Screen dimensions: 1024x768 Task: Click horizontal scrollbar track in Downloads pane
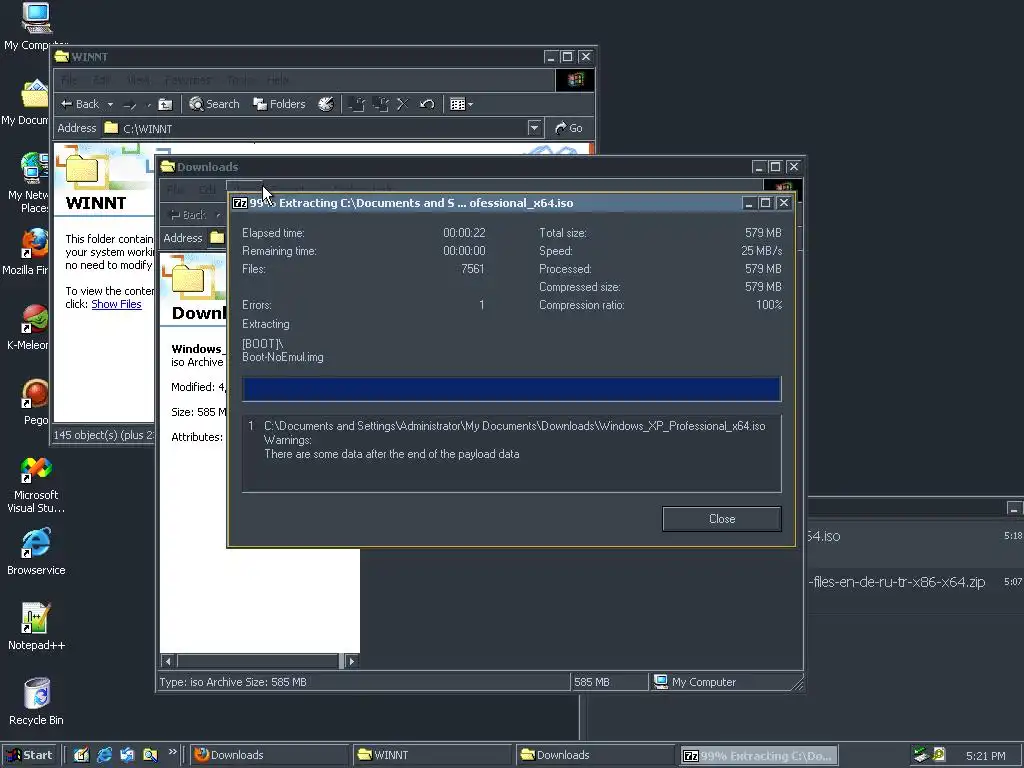click(258, 661)
